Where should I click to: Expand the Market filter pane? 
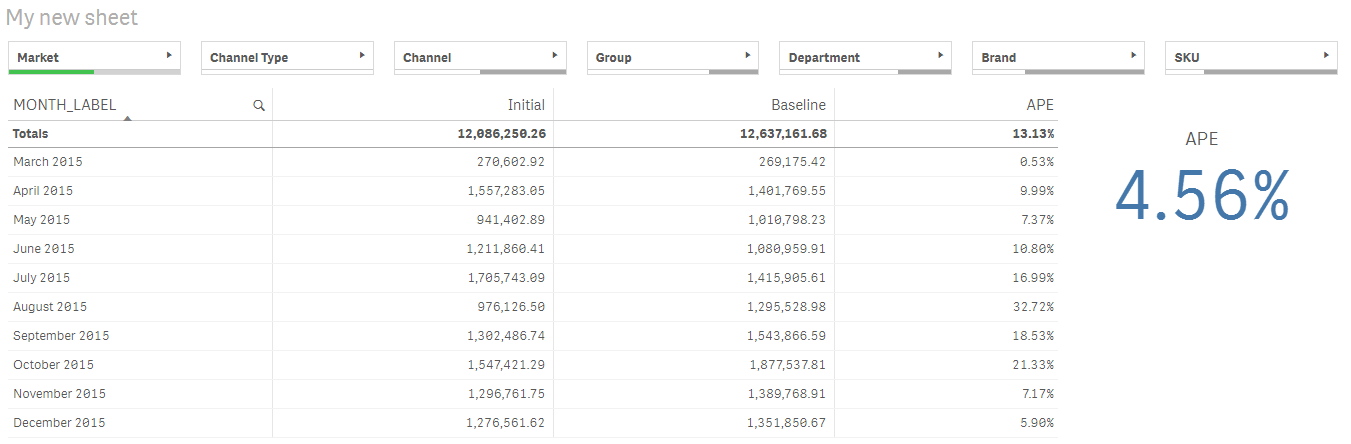click(169, 56)
